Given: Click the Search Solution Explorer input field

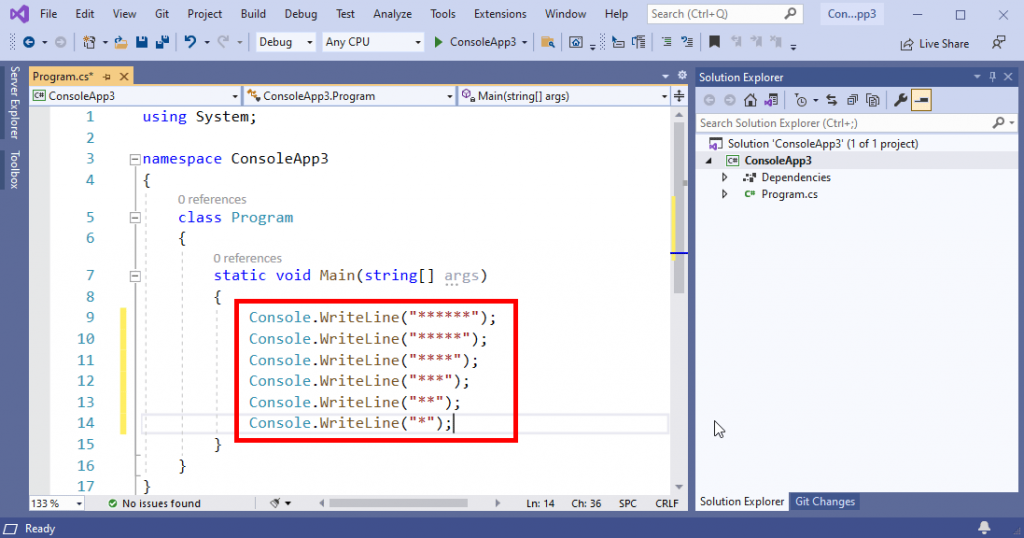Looking at the screenshot, I should (840, 123).
